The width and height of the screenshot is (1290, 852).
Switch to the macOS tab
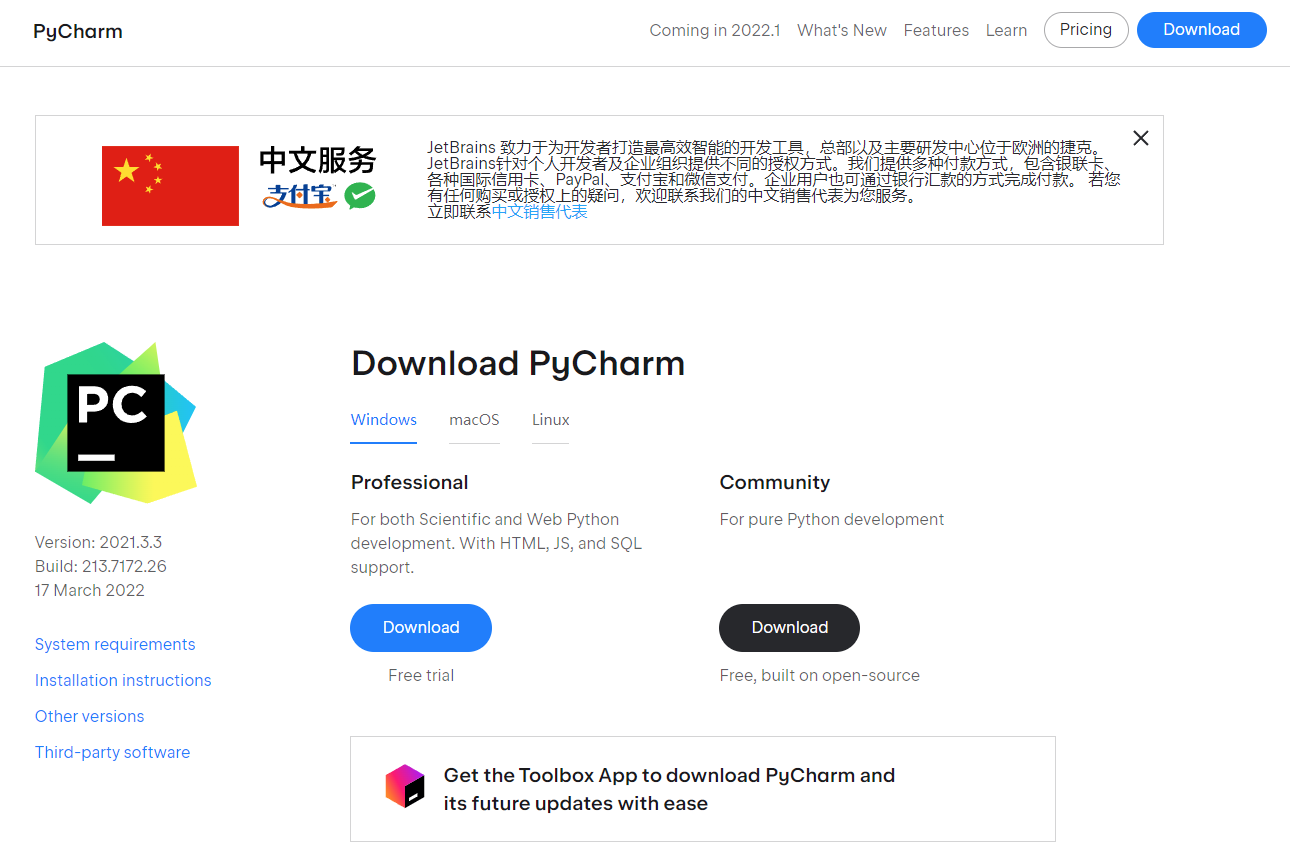(474, 420)
